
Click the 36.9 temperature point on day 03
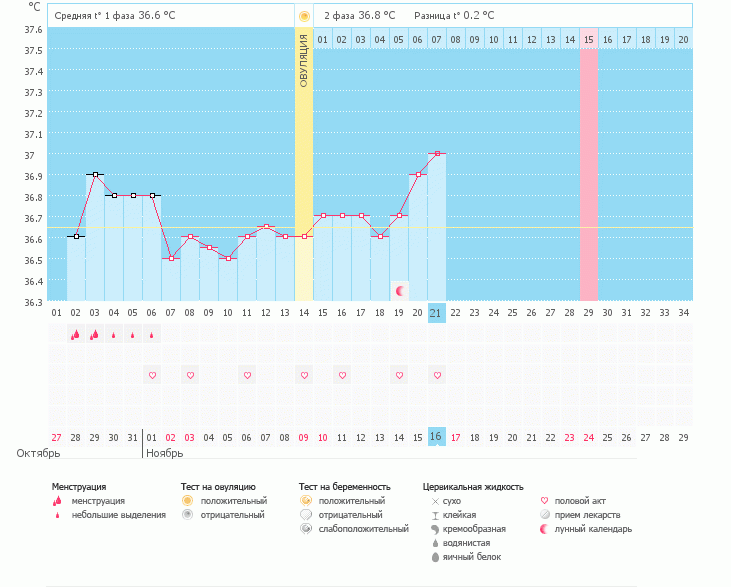(x=95, y=175)
